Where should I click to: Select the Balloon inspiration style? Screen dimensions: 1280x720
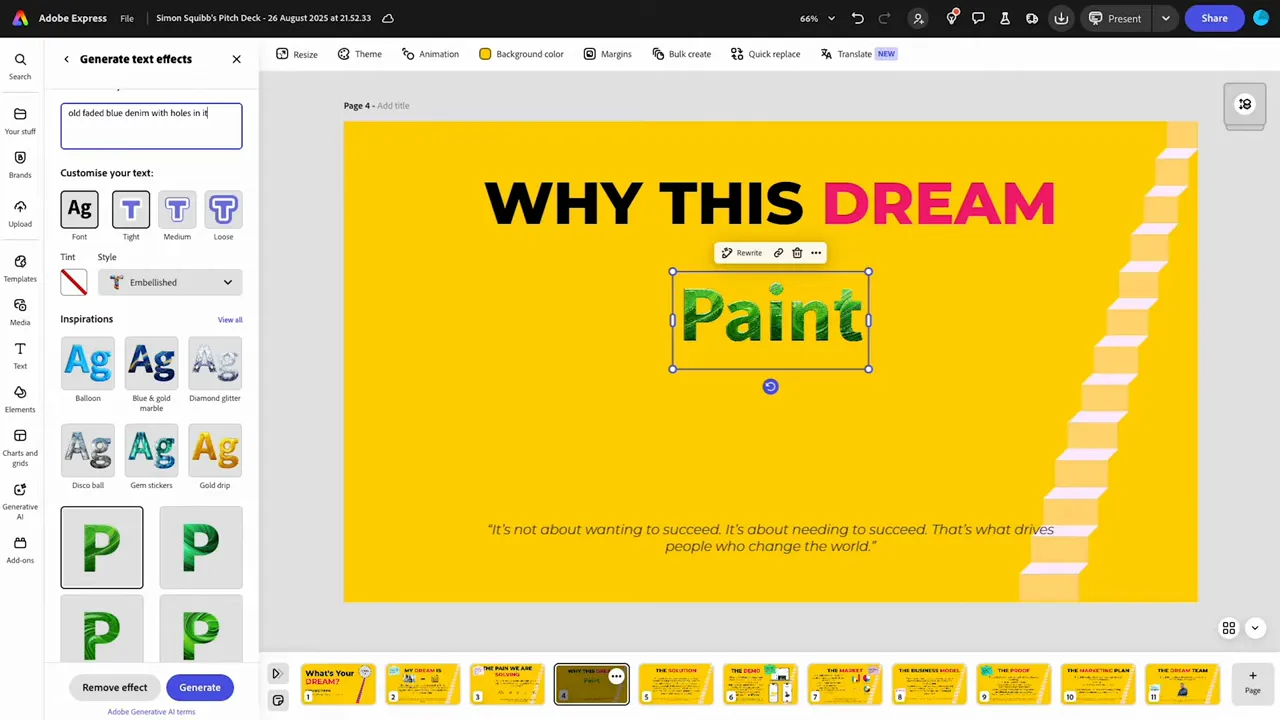tap(88, 363)
